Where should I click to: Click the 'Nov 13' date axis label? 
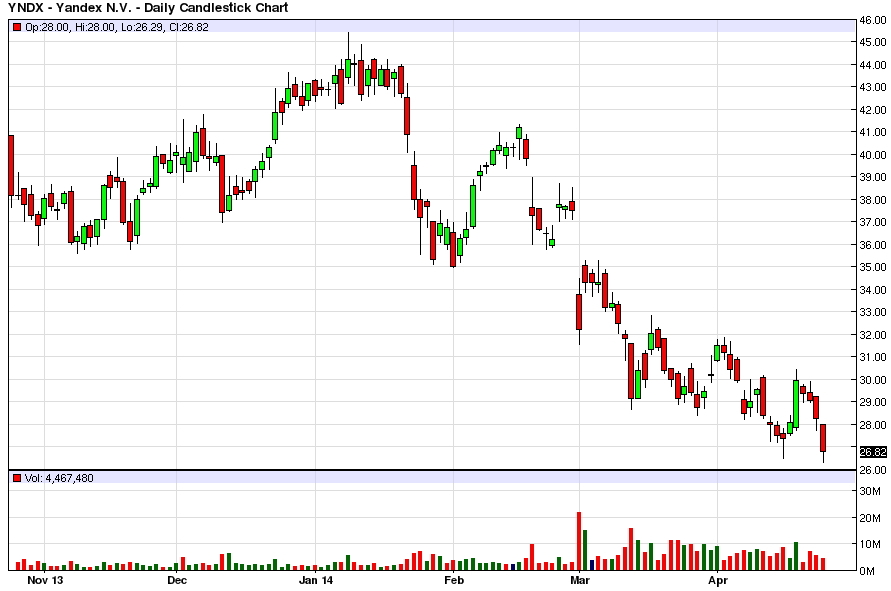(x=45, y=580)
